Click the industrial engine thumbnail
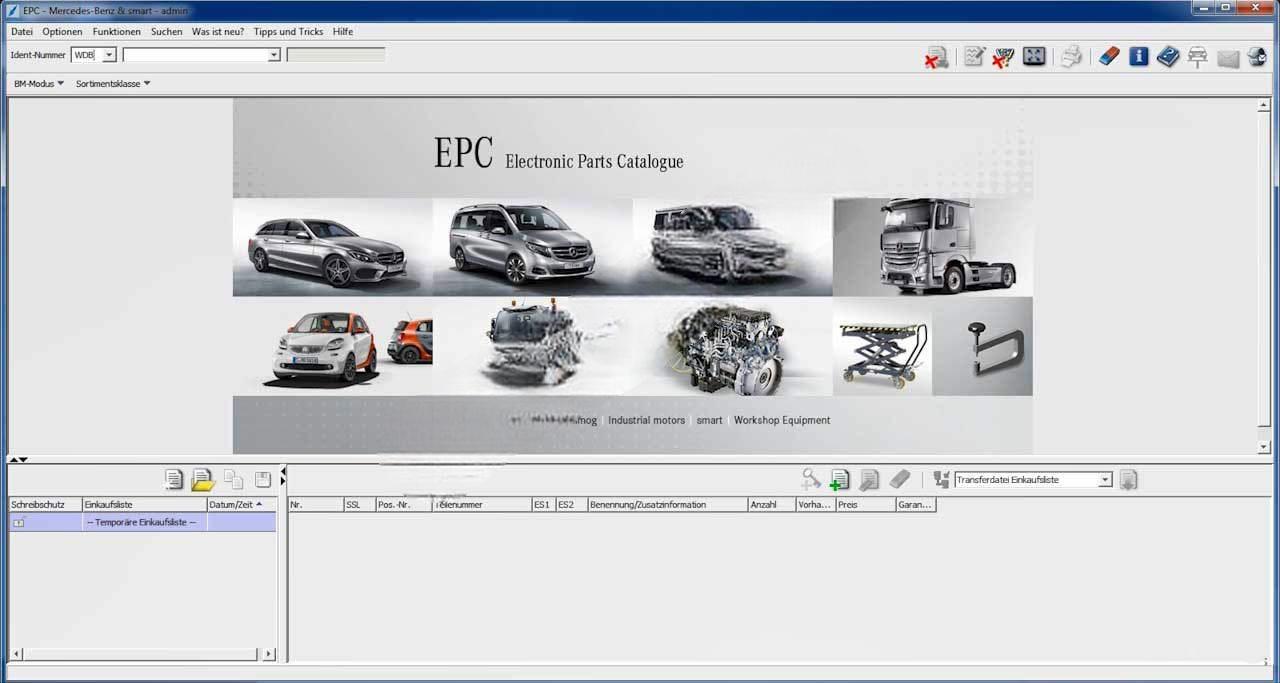The height and width of the screenshot is (683, 1280). (x=732, y=346)
